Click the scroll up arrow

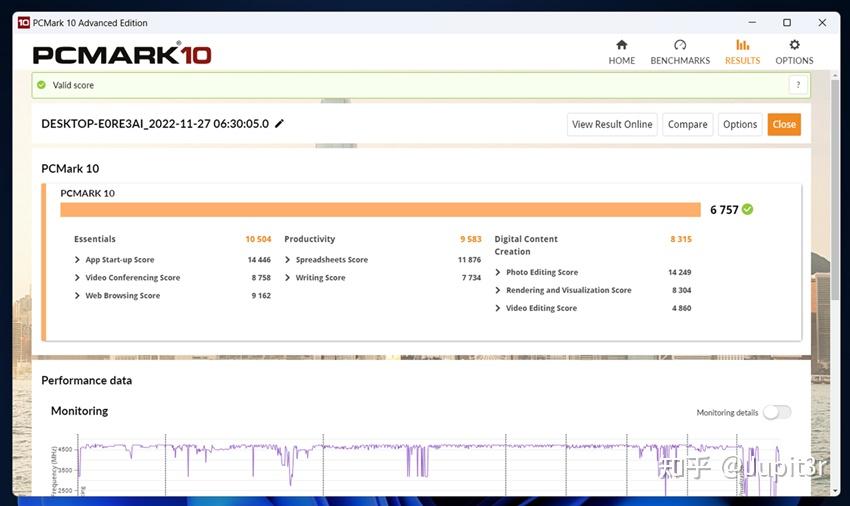835,74
